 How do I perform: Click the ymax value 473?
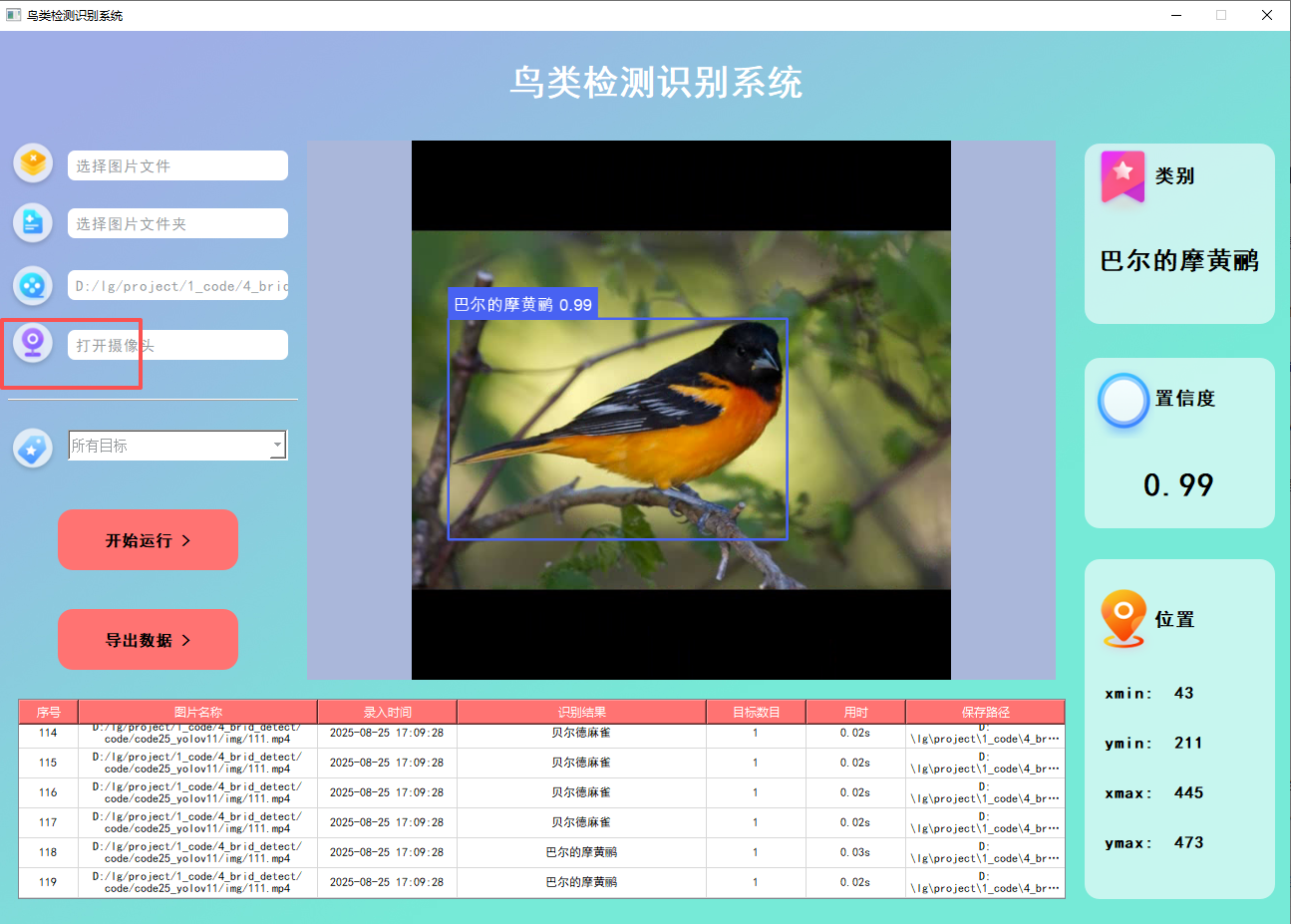[x=1188, y=842]
